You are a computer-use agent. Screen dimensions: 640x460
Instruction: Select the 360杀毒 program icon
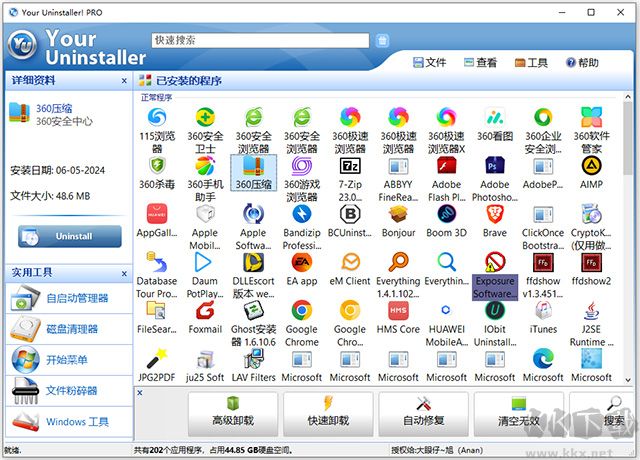click(157, 165)
